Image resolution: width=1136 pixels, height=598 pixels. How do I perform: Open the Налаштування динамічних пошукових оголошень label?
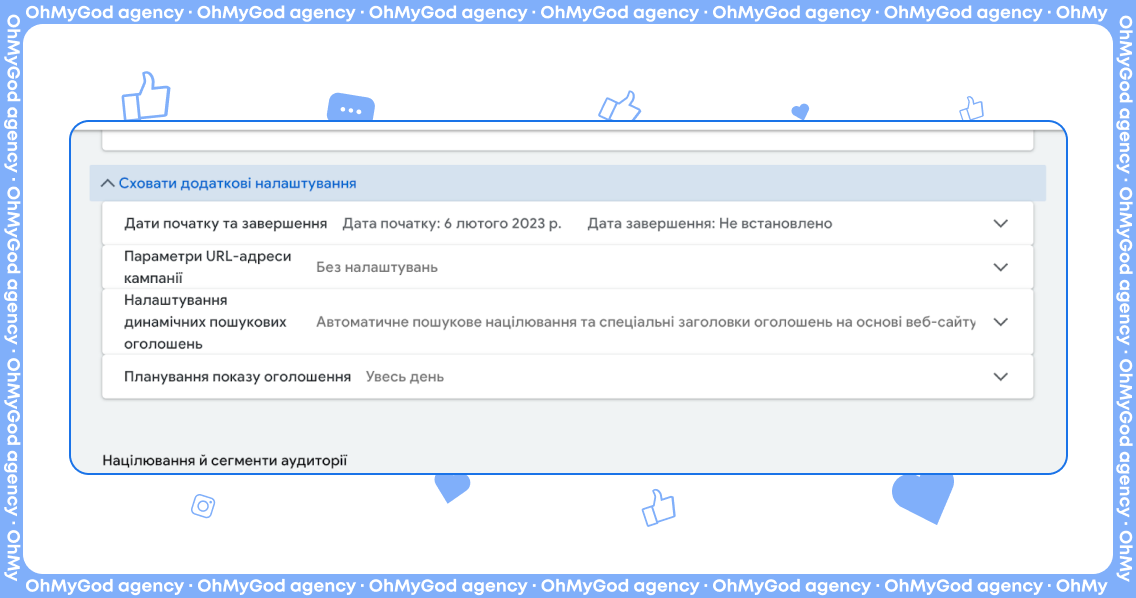[205, 322]
